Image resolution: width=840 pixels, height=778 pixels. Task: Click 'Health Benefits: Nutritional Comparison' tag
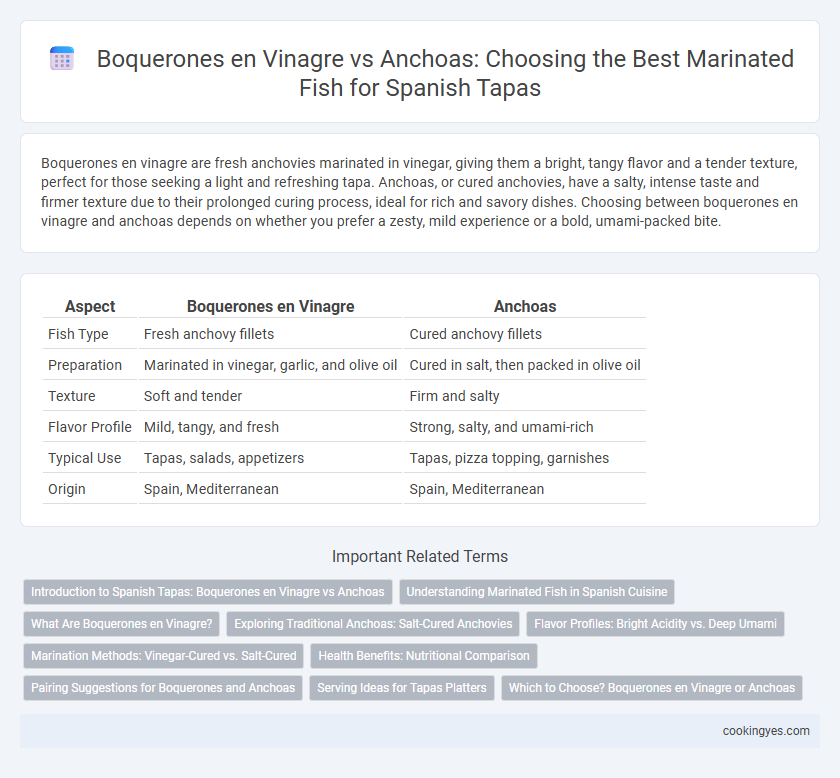tap(424, 656)
